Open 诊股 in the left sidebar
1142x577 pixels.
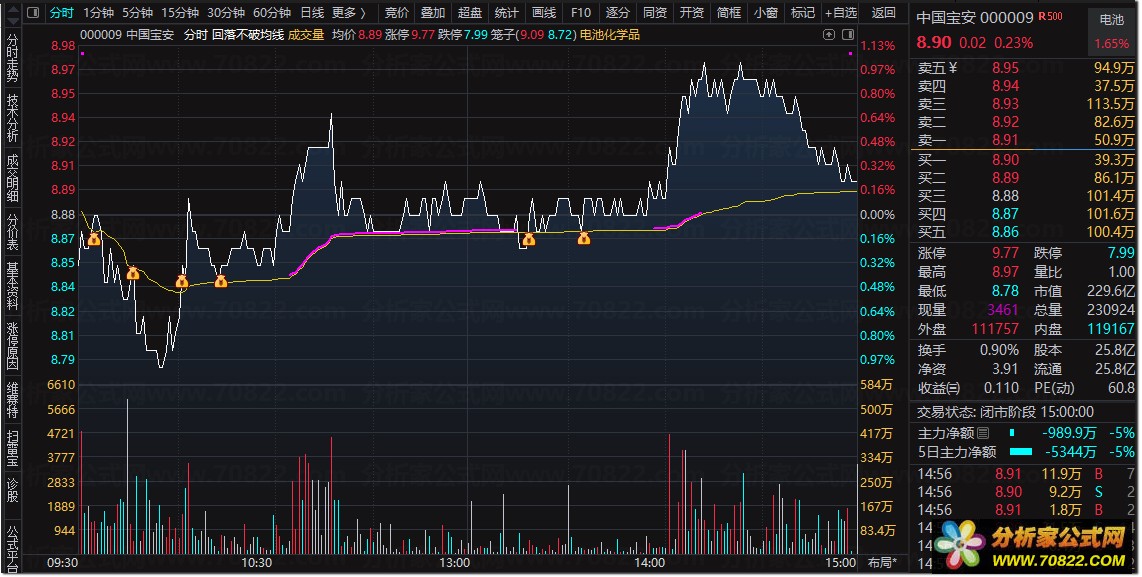12,490
